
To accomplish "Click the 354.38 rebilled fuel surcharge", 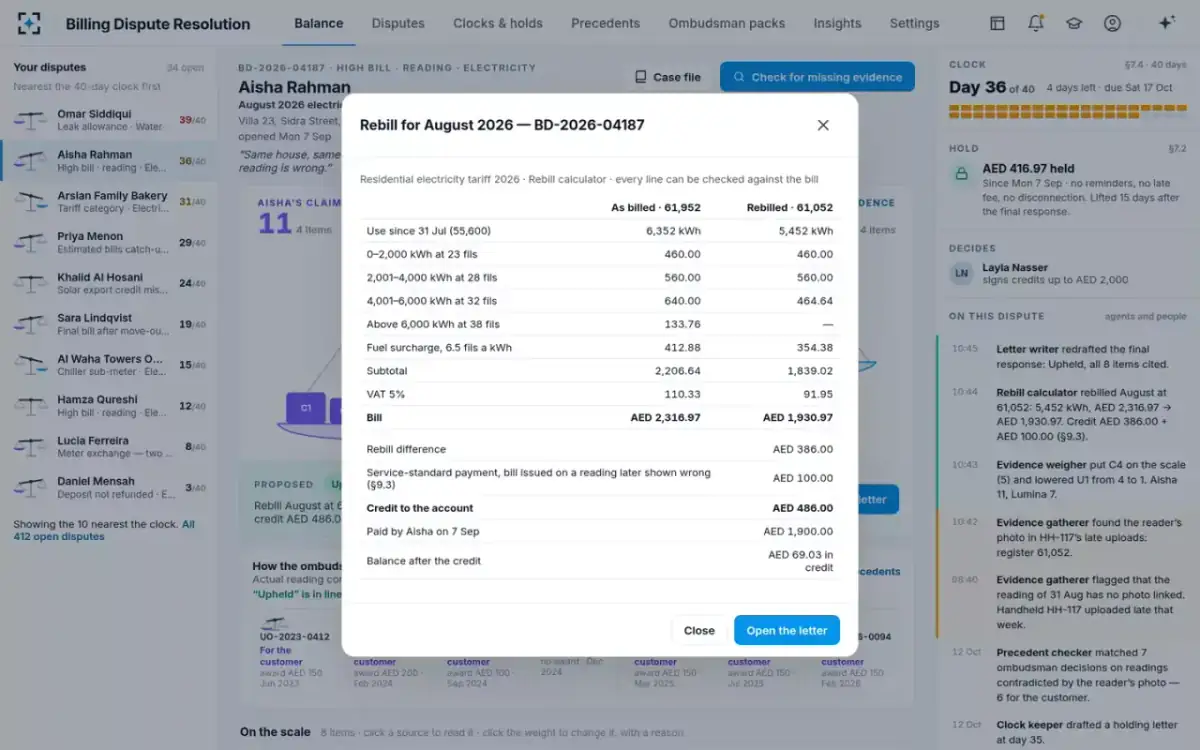I will point(815,348).
